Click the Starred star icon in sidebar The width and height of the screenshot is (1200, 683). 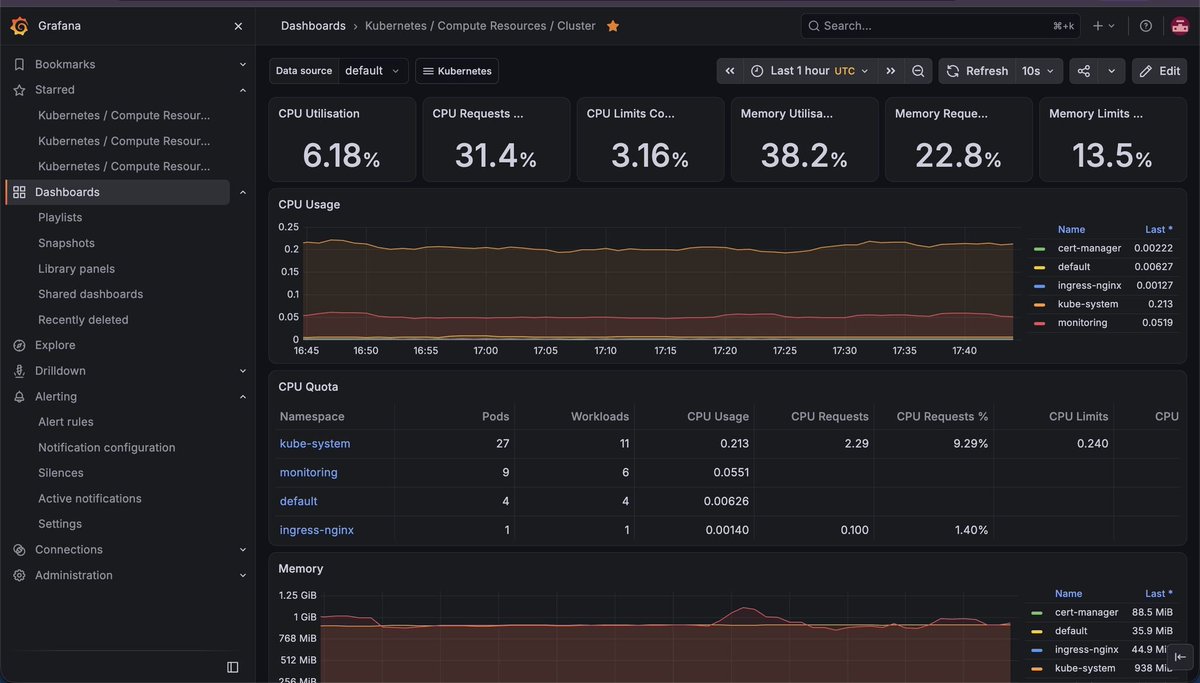pos(19,90)
